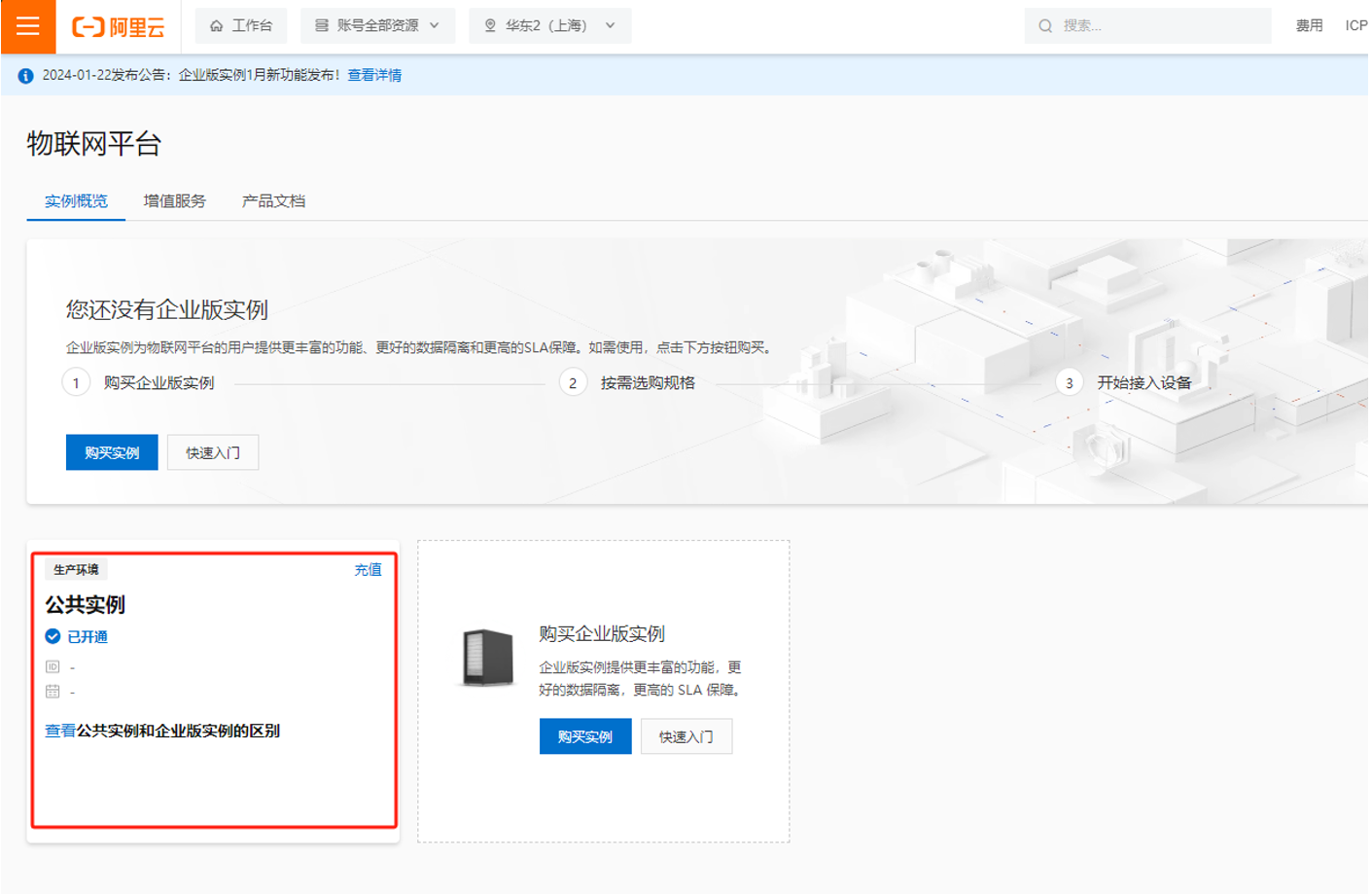Click the 购买企业版实例 card heading

coord(602,633)
